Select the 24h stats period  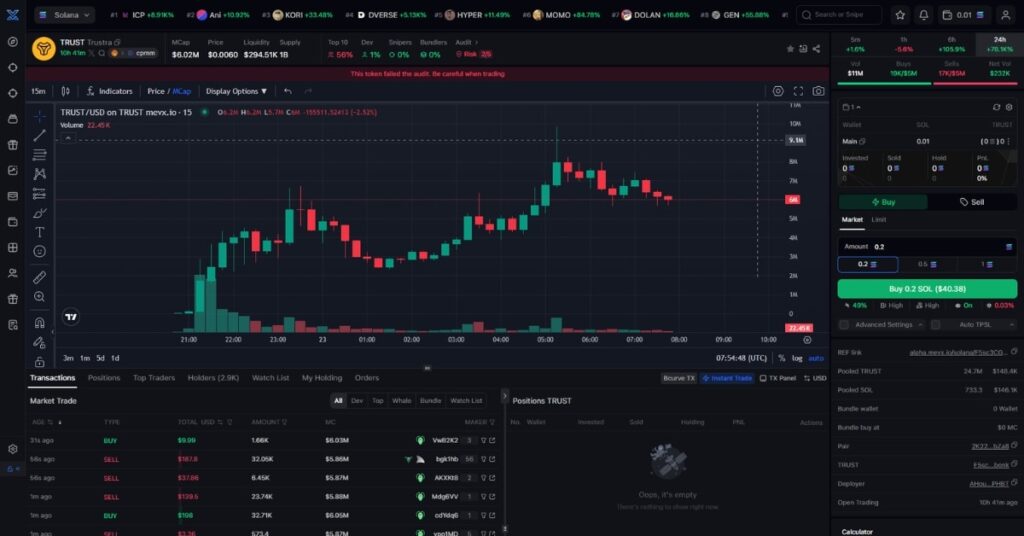[999, 44]
